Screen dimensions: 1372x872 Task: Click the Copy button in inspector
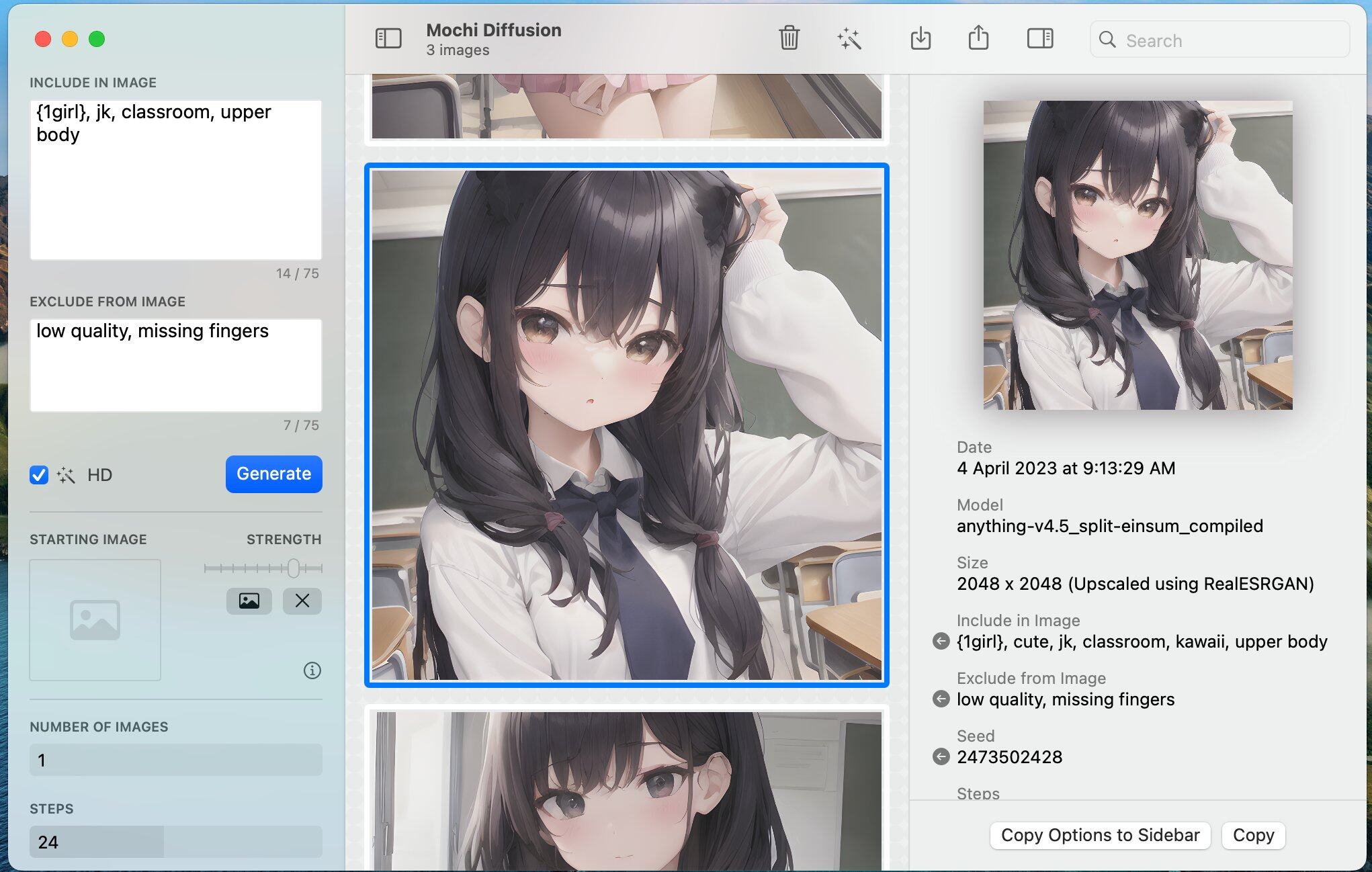(x=1253, y=835)
